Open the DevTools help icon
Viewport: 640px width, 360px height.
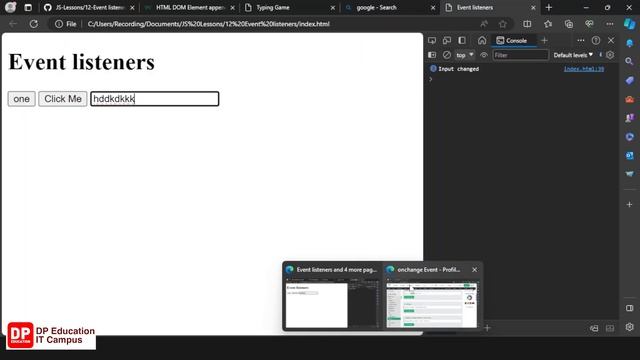pos(596,40)
